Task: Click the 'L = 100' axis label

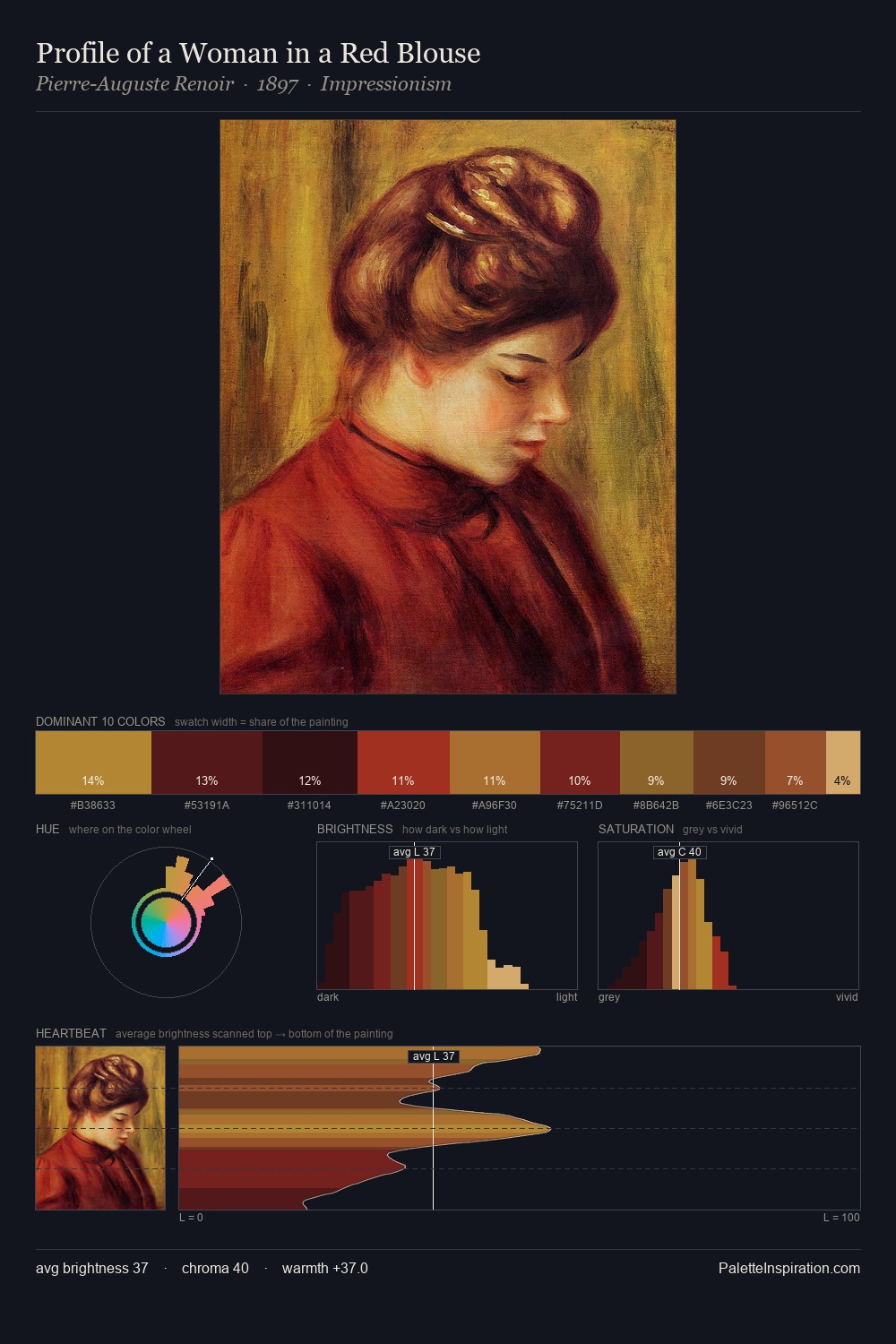Action: (841, 1218)
